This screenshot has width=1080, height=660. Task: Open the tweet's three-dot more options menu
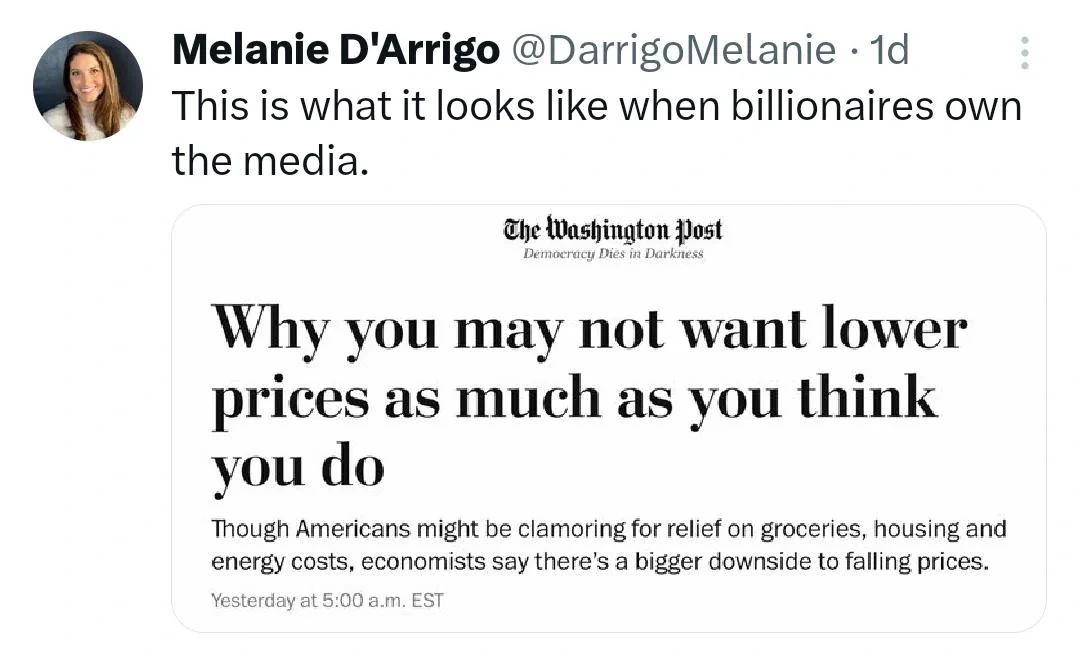[1024, 53]
